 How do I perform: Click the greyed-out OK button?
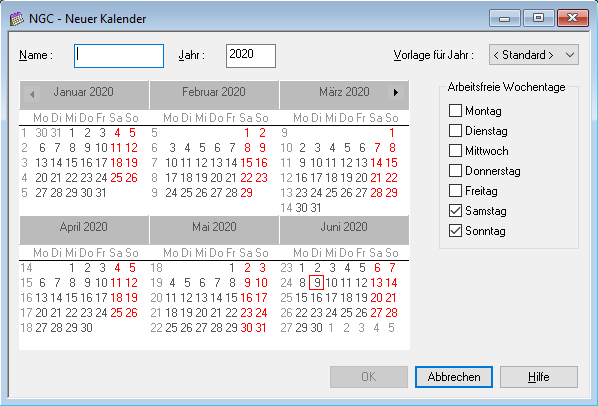[369, 377]
